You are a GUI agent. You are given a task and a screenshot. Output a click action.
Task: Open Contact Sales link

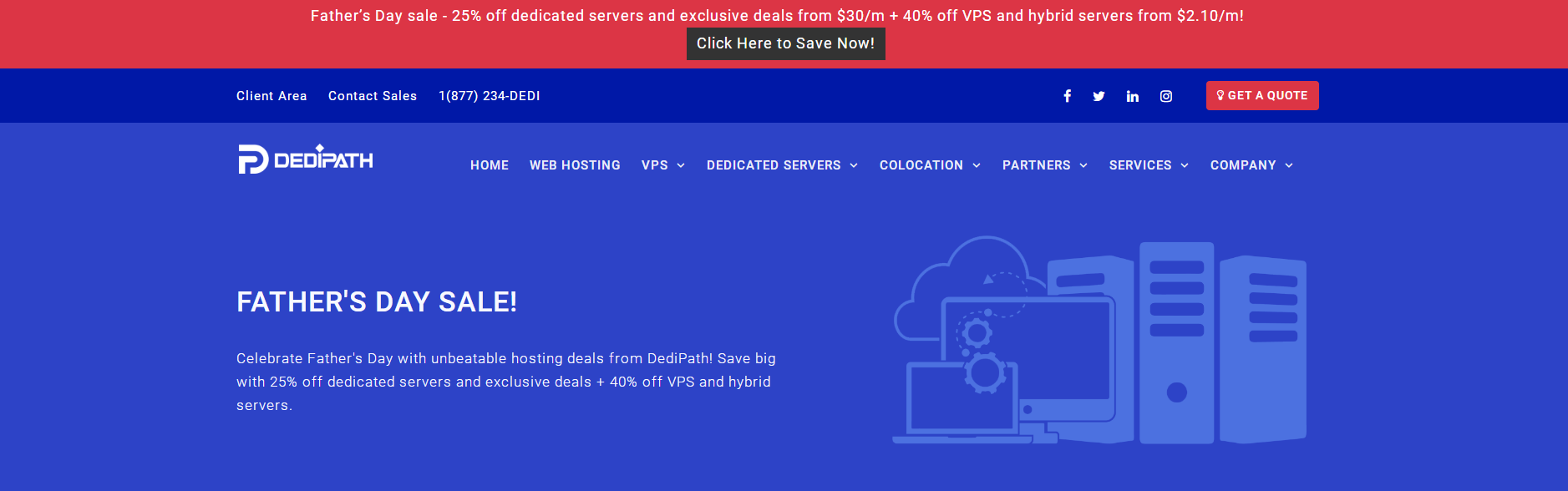coord(373,96)
